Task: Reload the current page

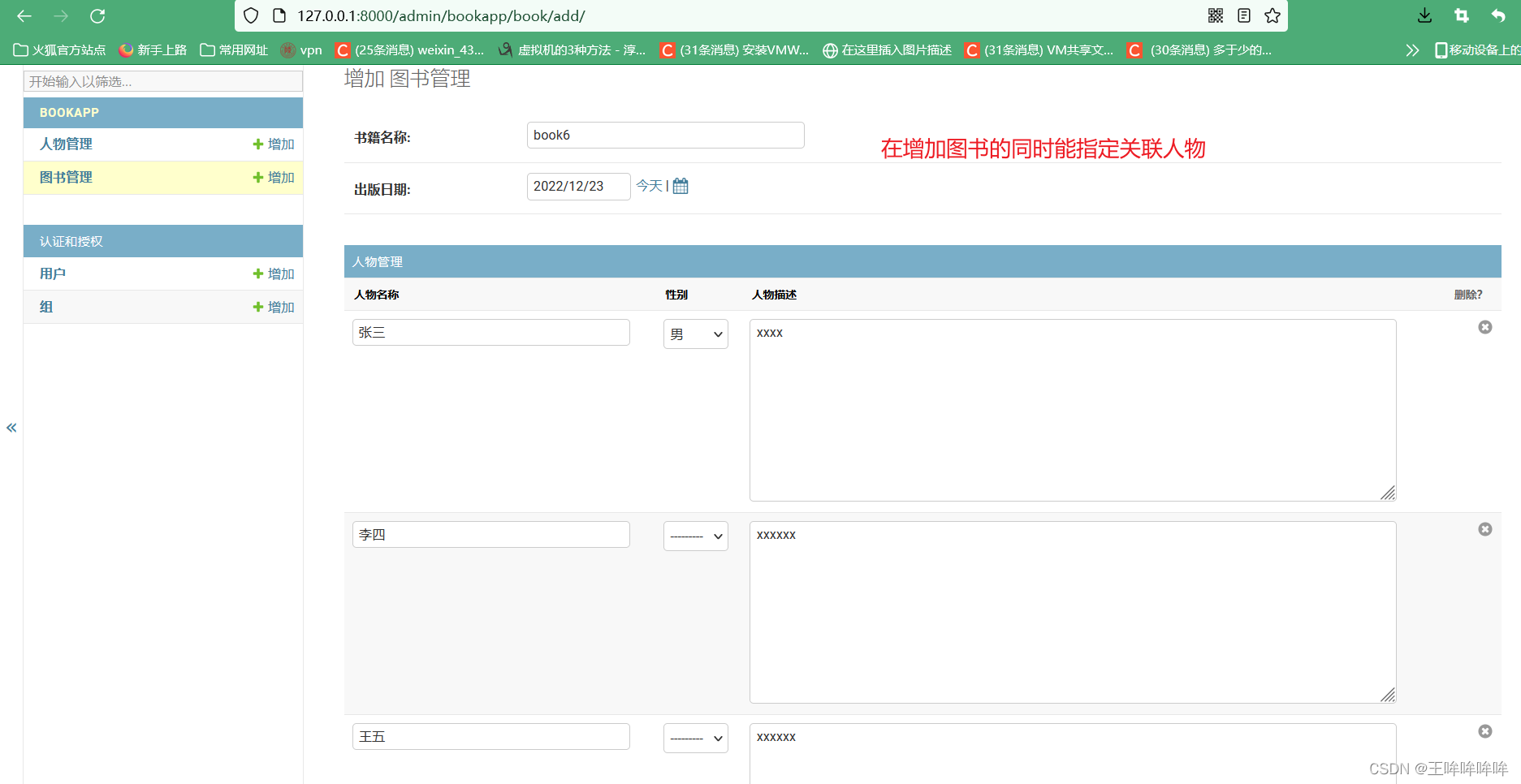Action: [x=97, y=15]
